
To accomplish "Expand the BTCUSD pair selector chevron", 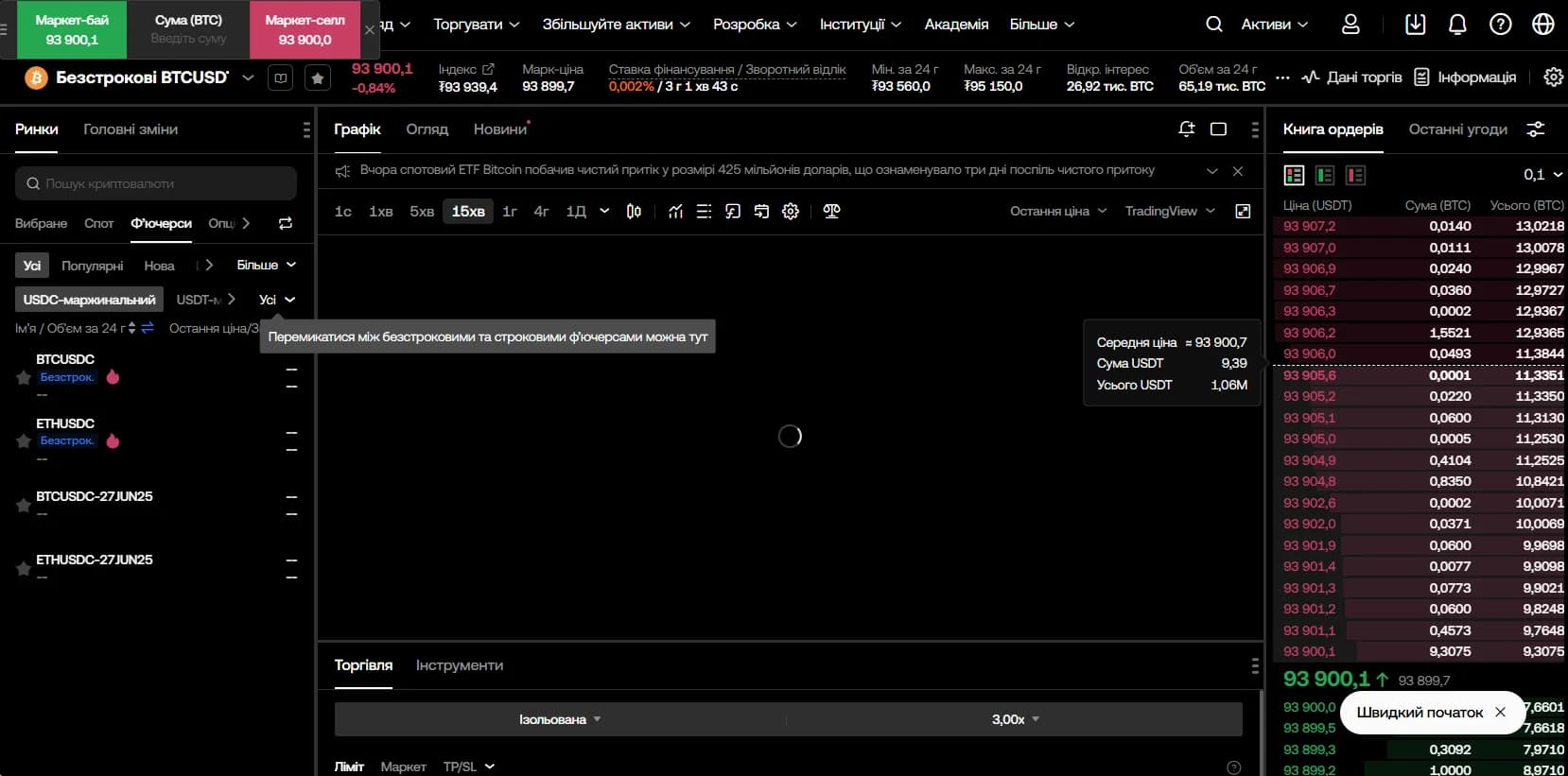I will pyautogui.click(x=248, y=78).
